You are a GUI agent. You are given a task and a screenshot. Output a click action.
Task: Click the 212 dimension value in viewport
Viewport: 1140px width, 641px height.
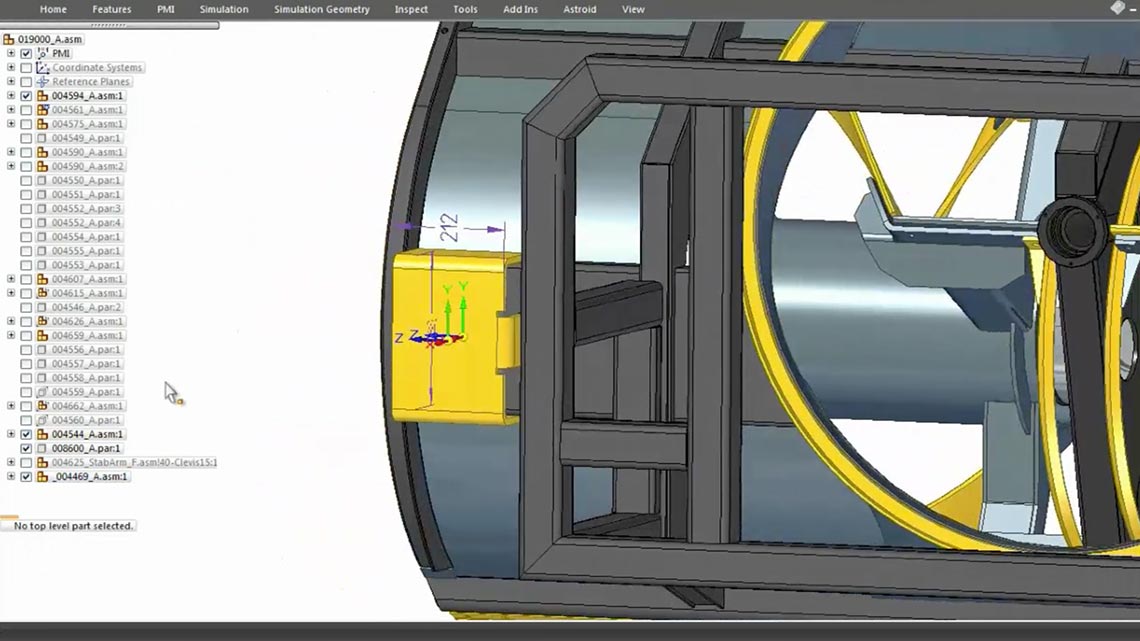coord(449,225)
